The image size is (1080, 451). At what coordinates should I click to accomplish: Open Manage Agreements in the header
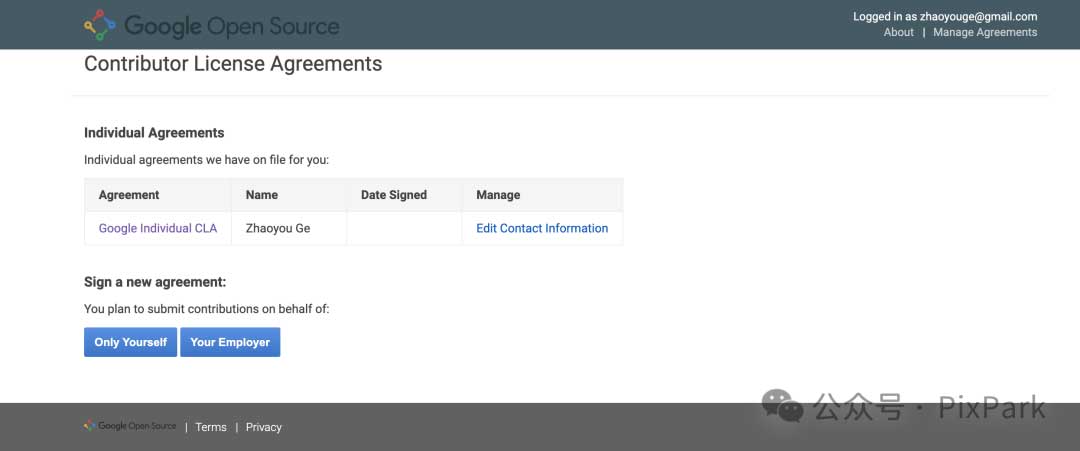[985, 32]
